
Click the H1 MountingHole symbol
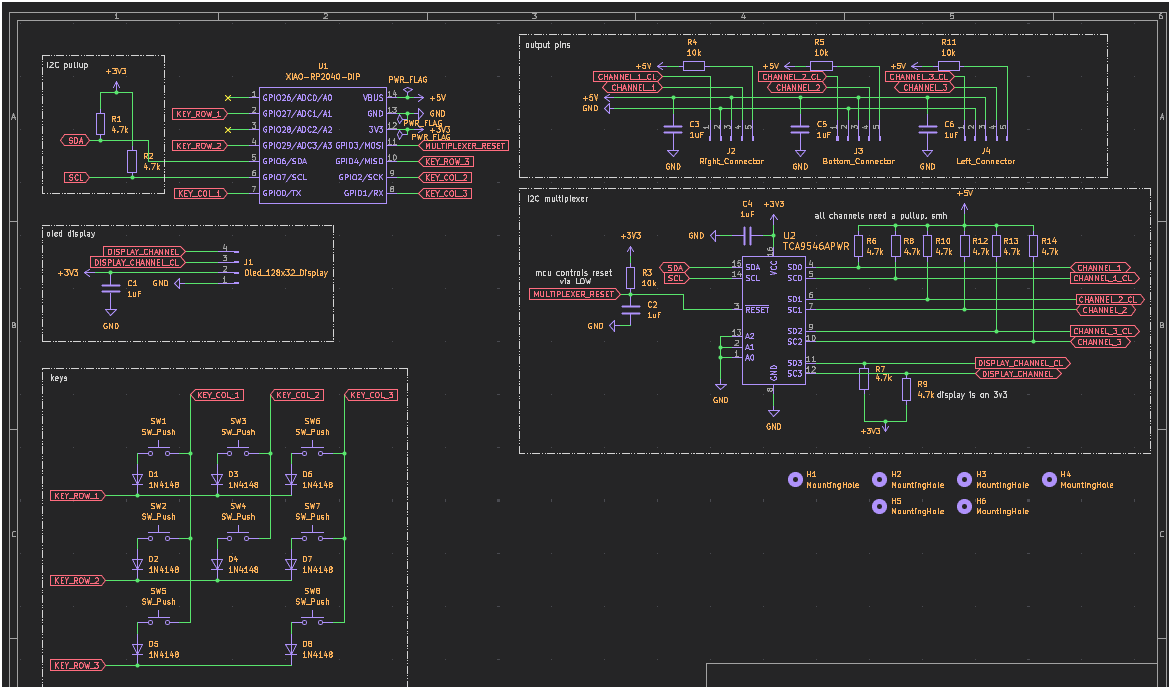tap(795, 478)
